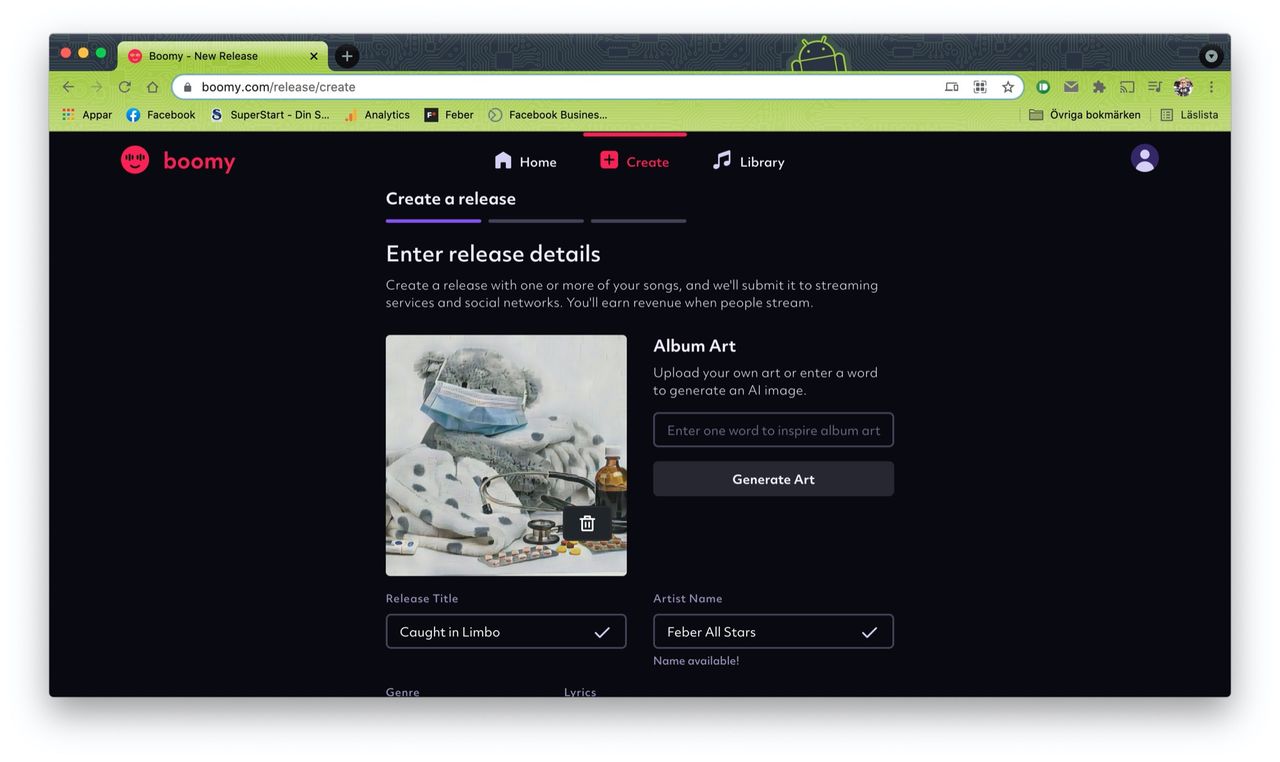Open the Läslista reading list
Screen dimensions: 1280x762
click(1189, 115)
